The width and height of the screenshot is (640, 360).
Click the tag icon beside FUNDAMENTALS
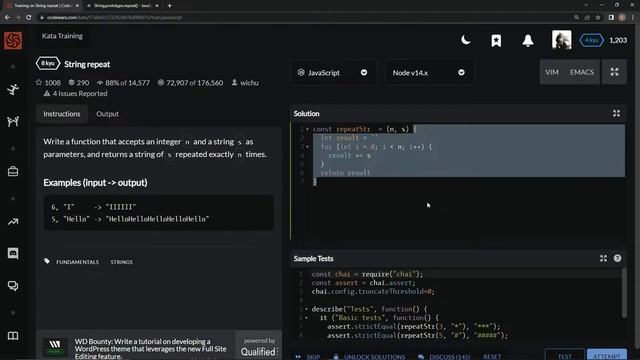click(47, 261)
